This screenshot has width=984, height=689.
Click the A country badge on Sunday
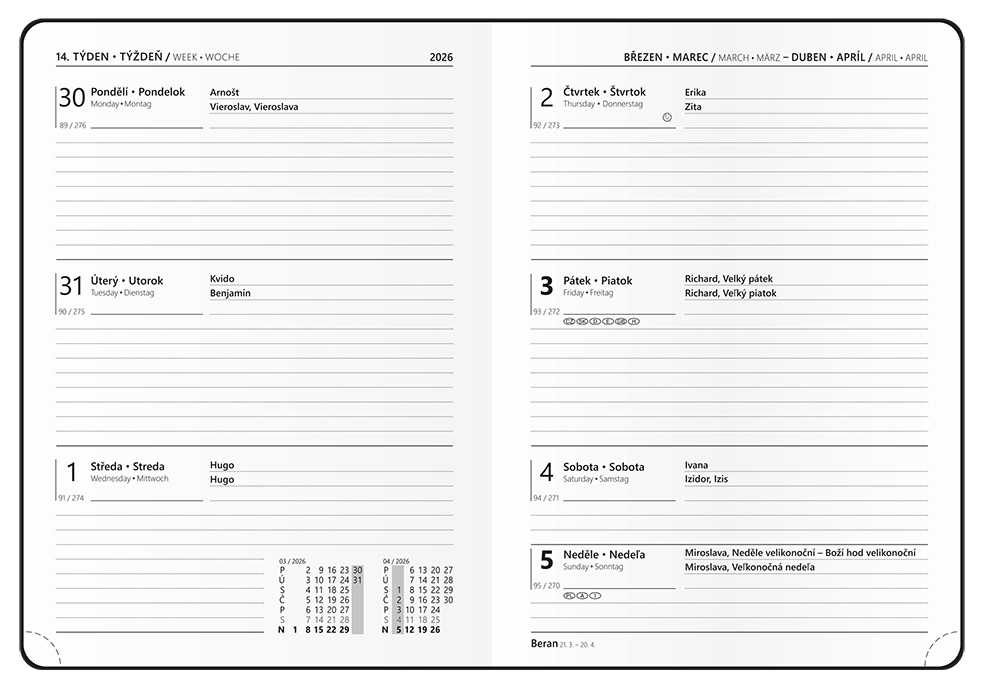pyautogui.click(x=583, y=595)
